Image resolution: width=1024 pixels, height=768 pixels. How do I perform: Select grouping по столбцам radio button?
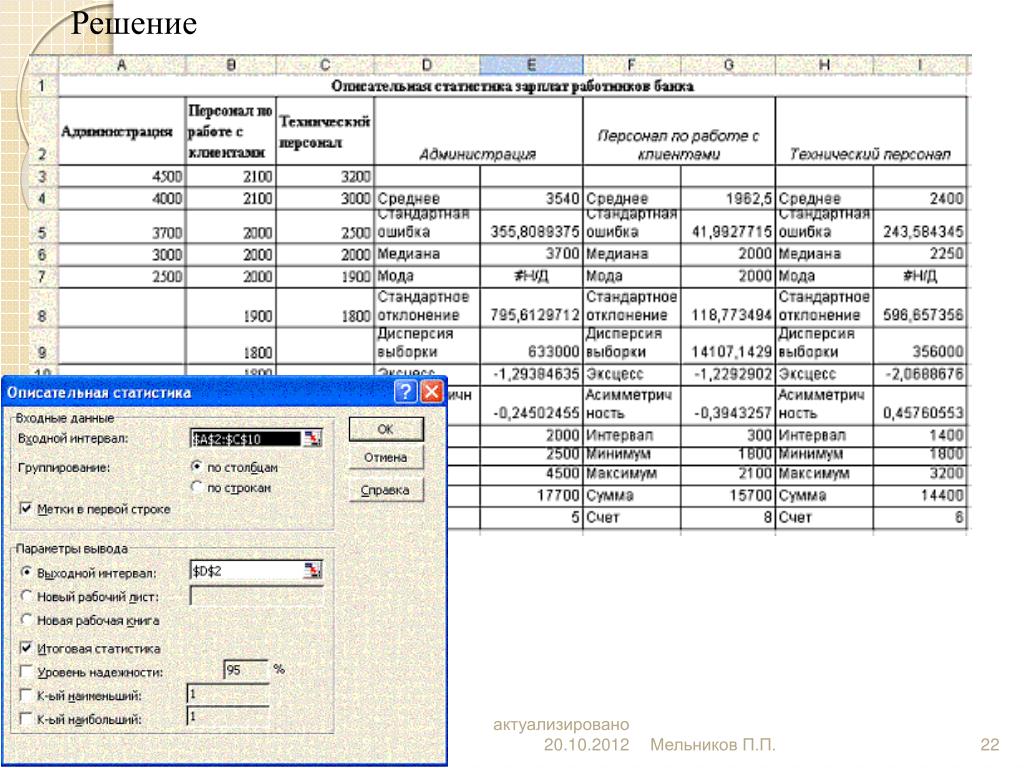pos(197,467)
